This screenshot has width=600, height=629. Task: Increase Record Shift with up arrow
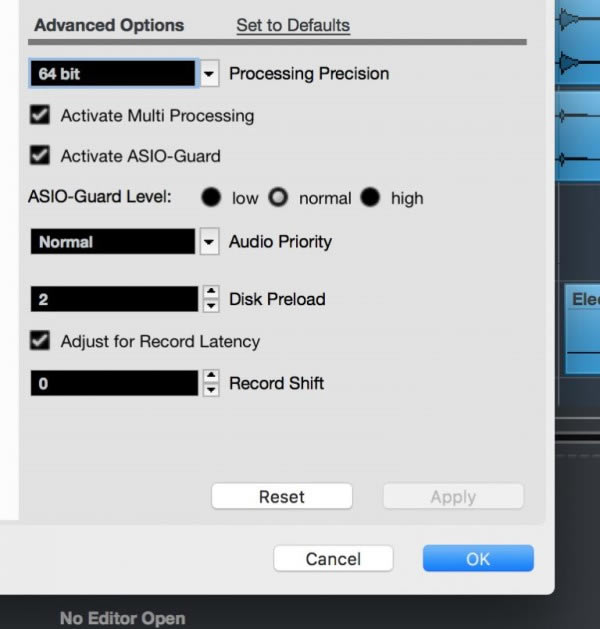(x=210, y=377)
